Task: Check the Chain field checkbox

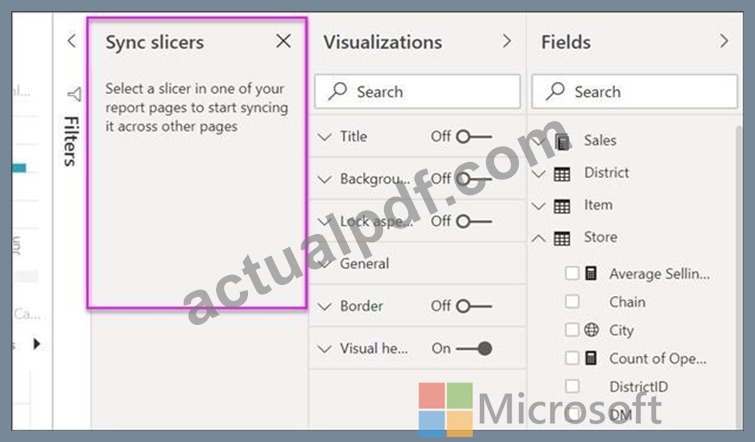Action: coord(572,302)
